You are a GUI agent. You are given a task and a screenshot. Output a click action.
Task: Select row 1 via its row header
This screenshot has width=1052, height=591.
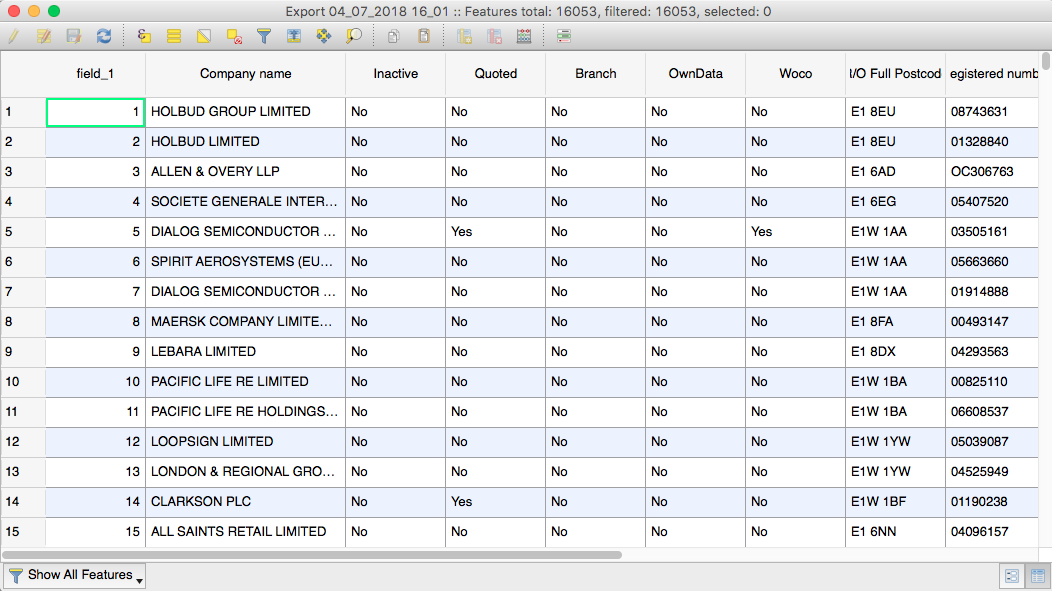click(23, 112)
